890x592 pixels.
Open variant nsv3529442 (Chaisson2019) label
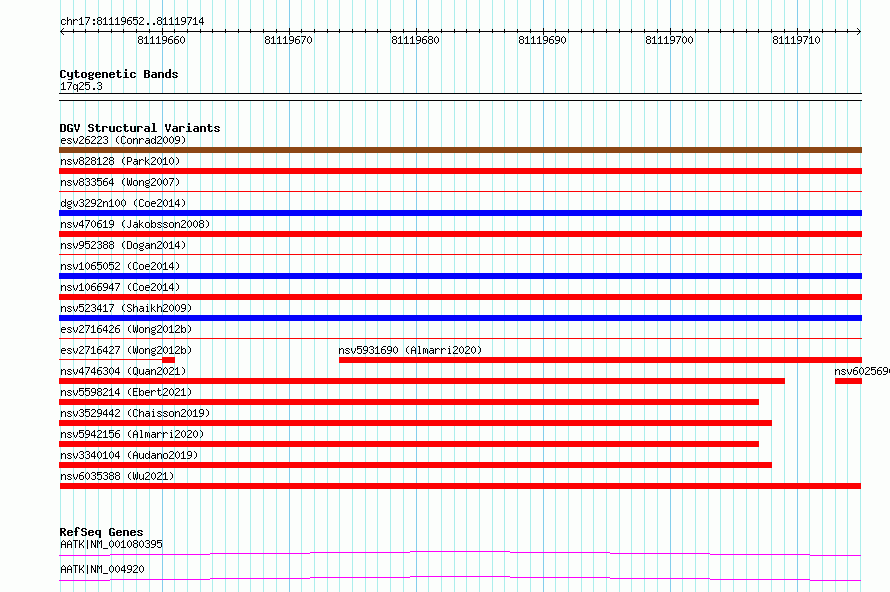point(135,413)
